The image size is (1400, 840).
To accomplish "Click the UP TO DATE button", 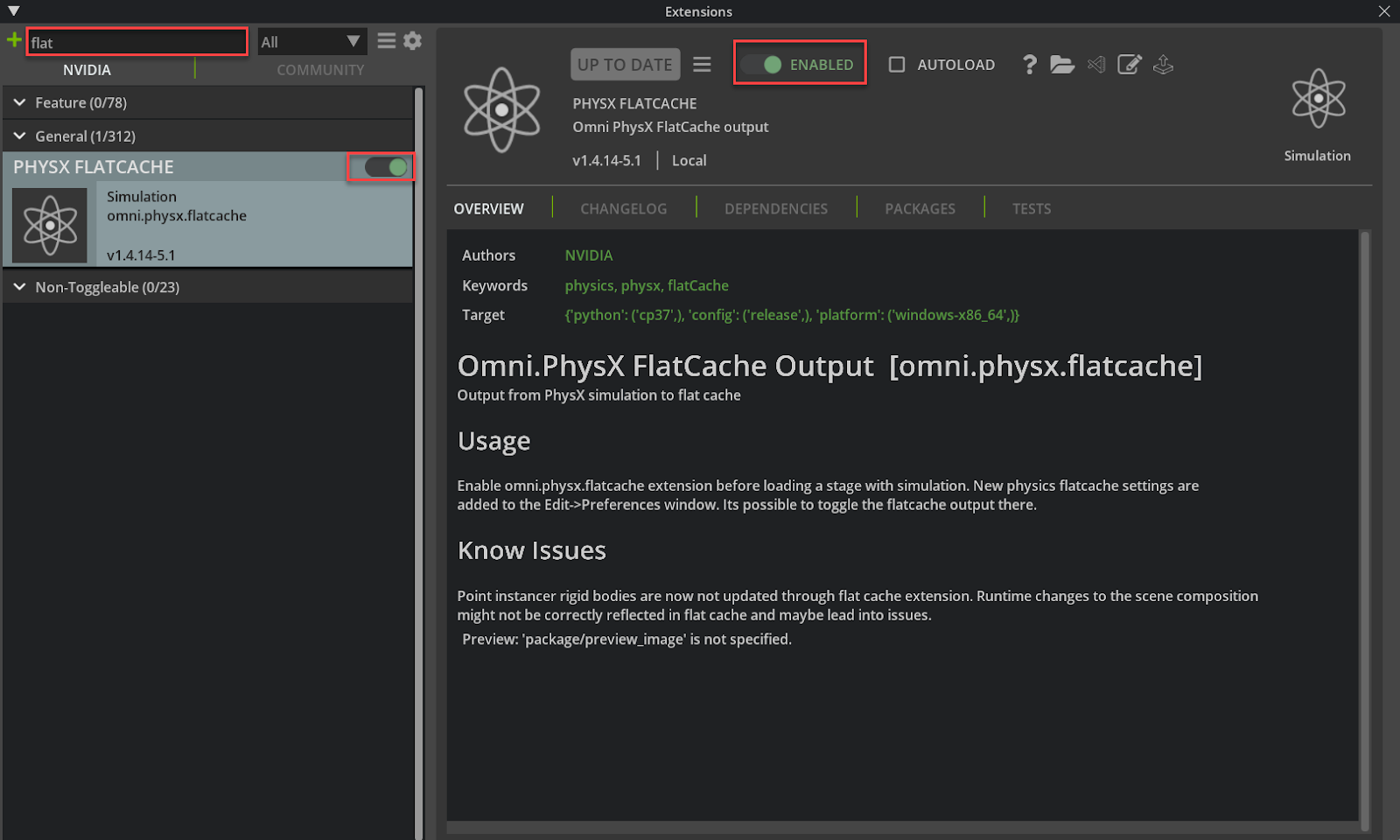I will click(625, 65).
